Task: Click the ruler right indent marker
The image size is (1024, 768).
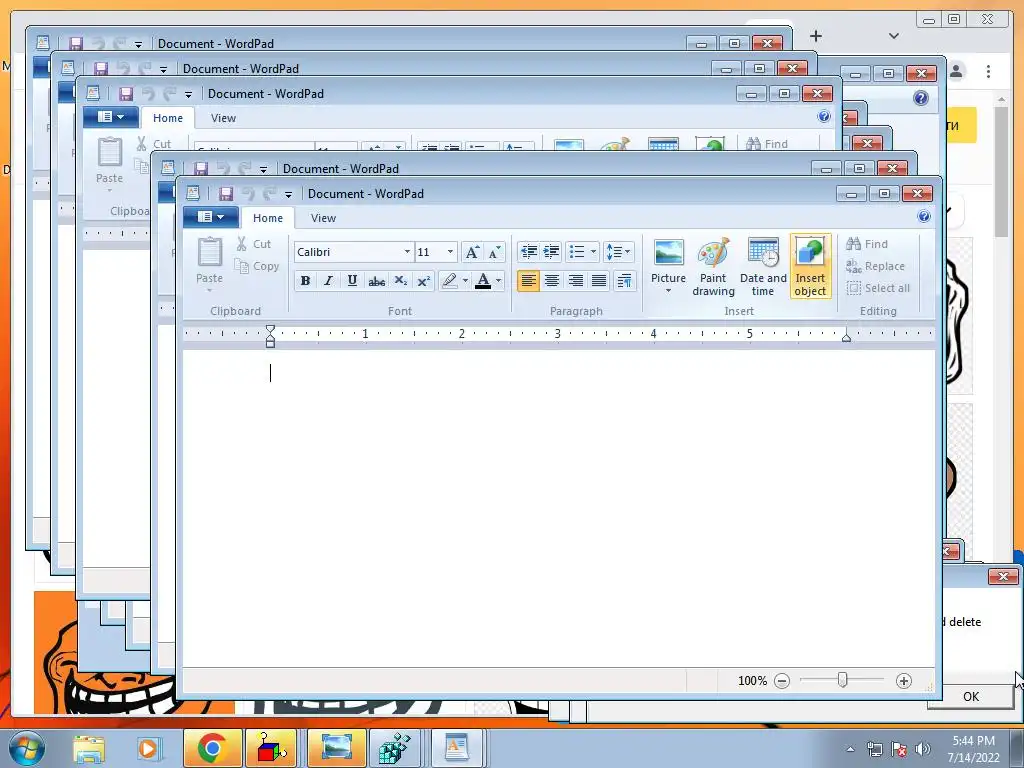Action: click(846, 337)
